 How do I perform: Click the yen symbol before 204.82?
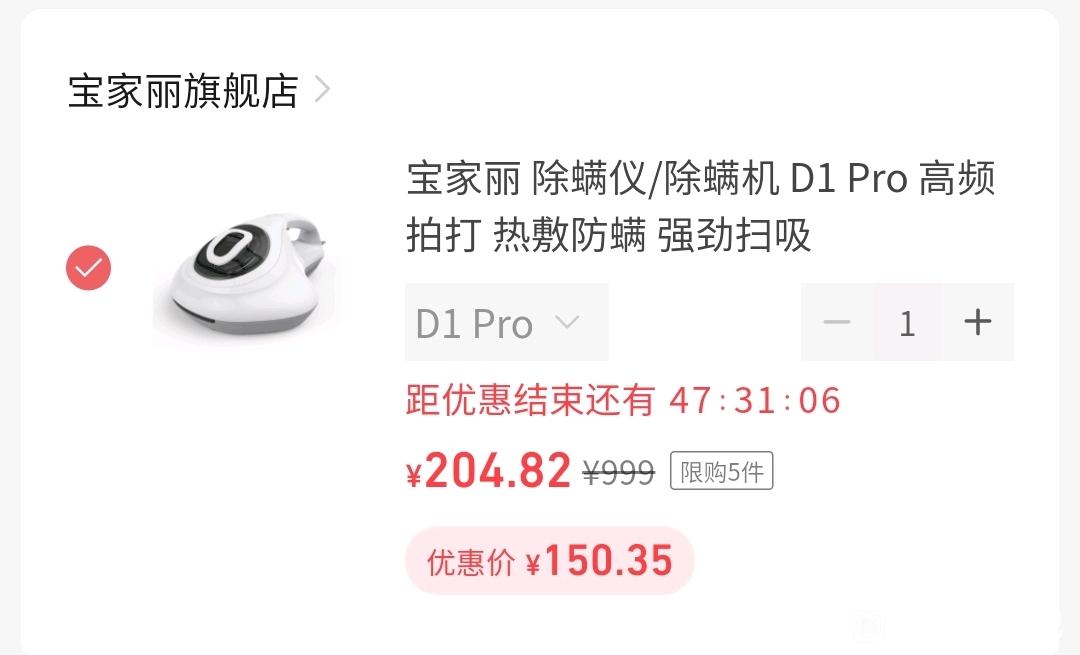(413, 475)
